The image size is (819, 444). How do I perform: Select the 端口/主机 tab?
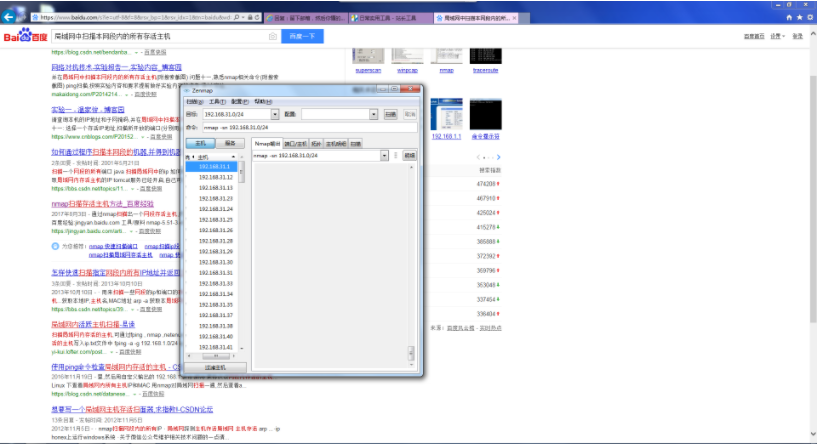coord(296,144)
